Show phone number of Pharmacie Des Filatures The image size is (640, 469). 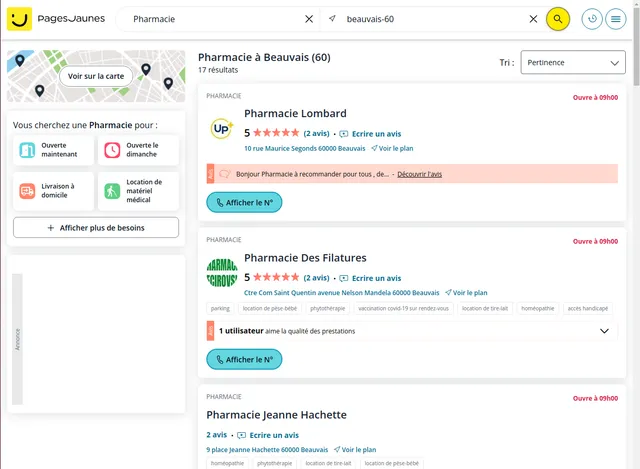click(x=244, y=359)
